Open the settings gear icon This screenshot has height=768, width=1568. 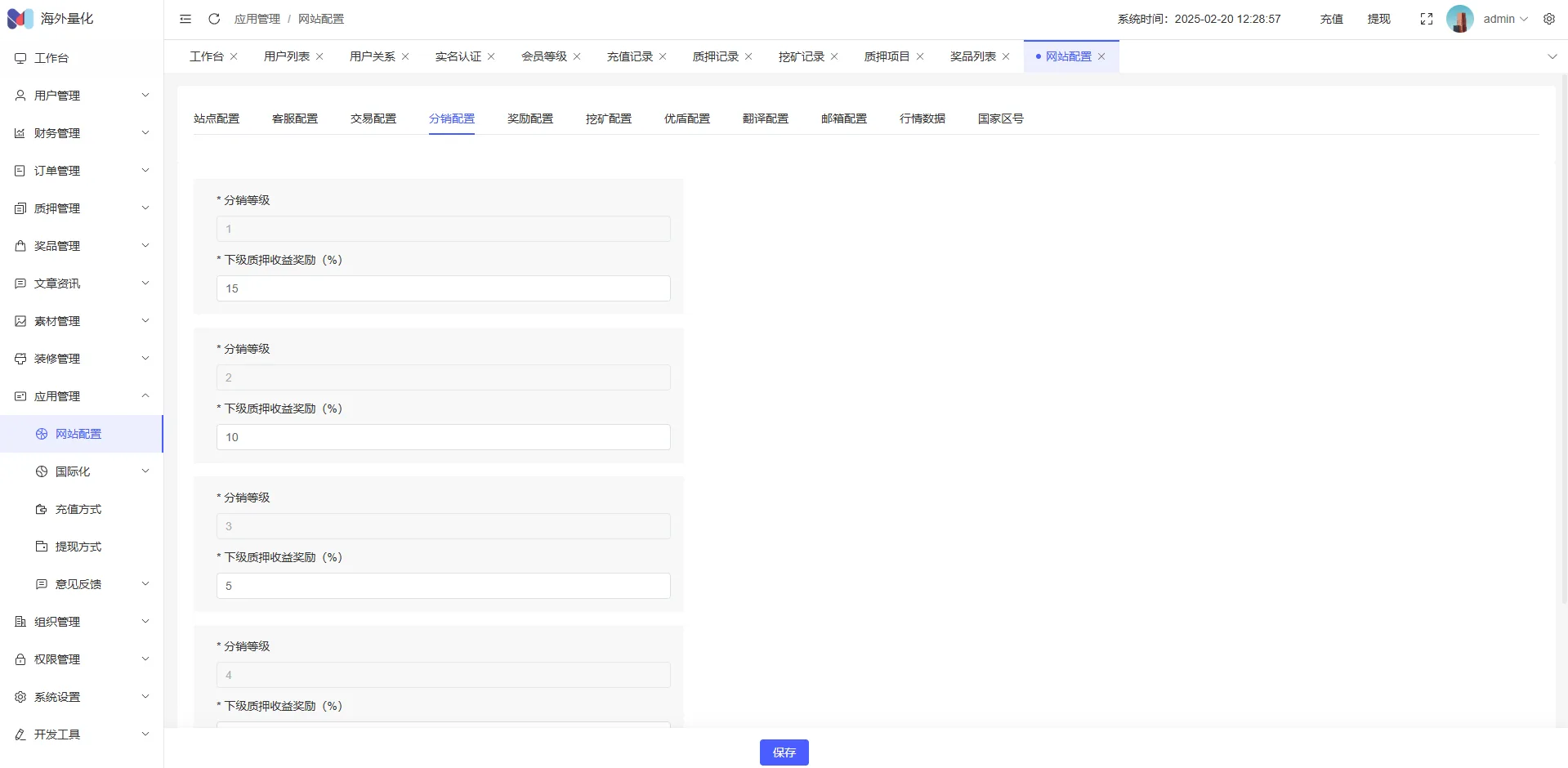pyautogui.click(x=1549, y=19)
